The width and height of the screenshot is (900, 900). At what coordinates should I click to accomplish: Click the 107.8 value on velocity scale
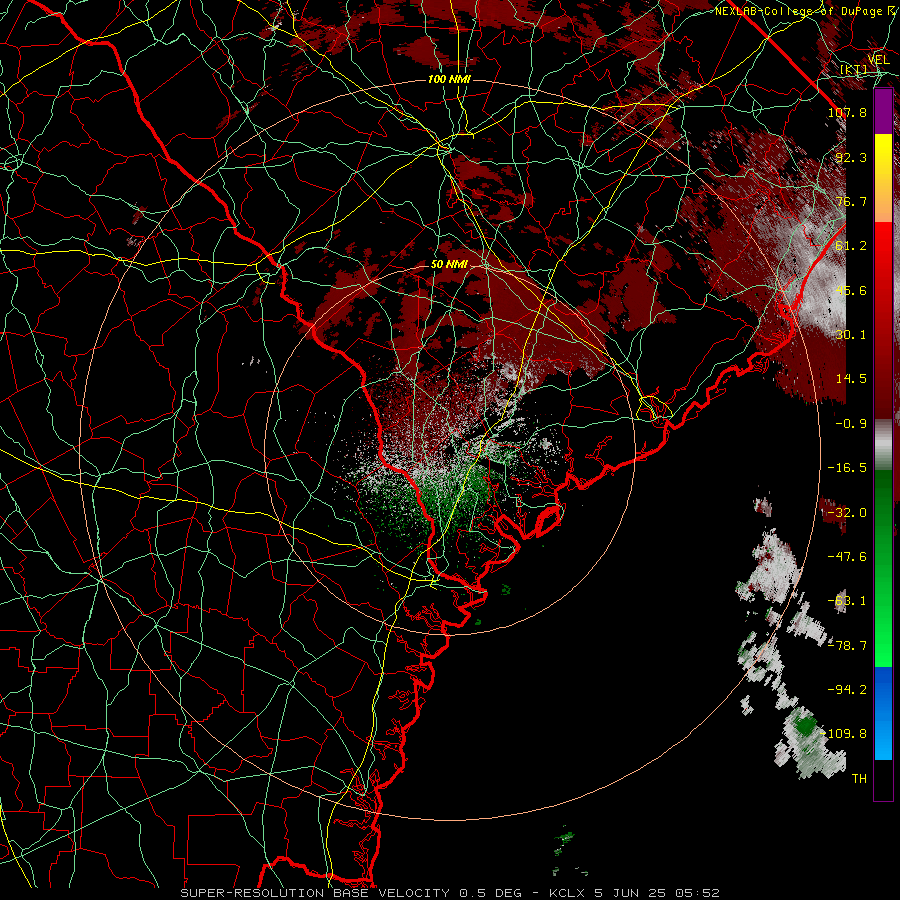click(847, 112)
